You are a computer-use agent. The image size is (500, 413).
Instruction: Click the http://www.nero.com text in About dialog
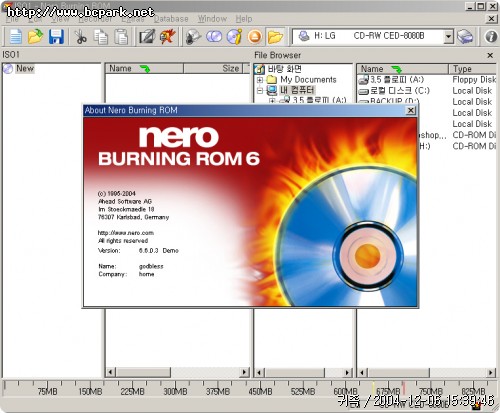(x=126, y=233)
